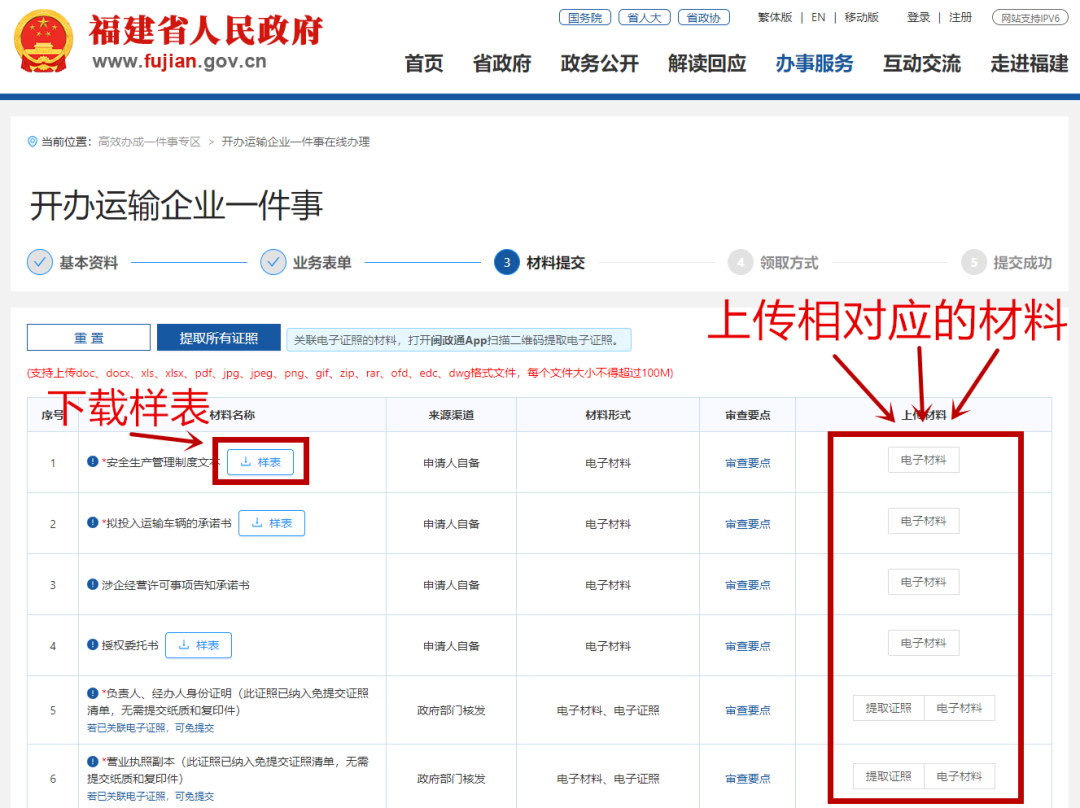Screen dimensions: 1080x808
Task: Click the download icon on 安全生产管理制度文本 样表
Action: tap(245, 461)
